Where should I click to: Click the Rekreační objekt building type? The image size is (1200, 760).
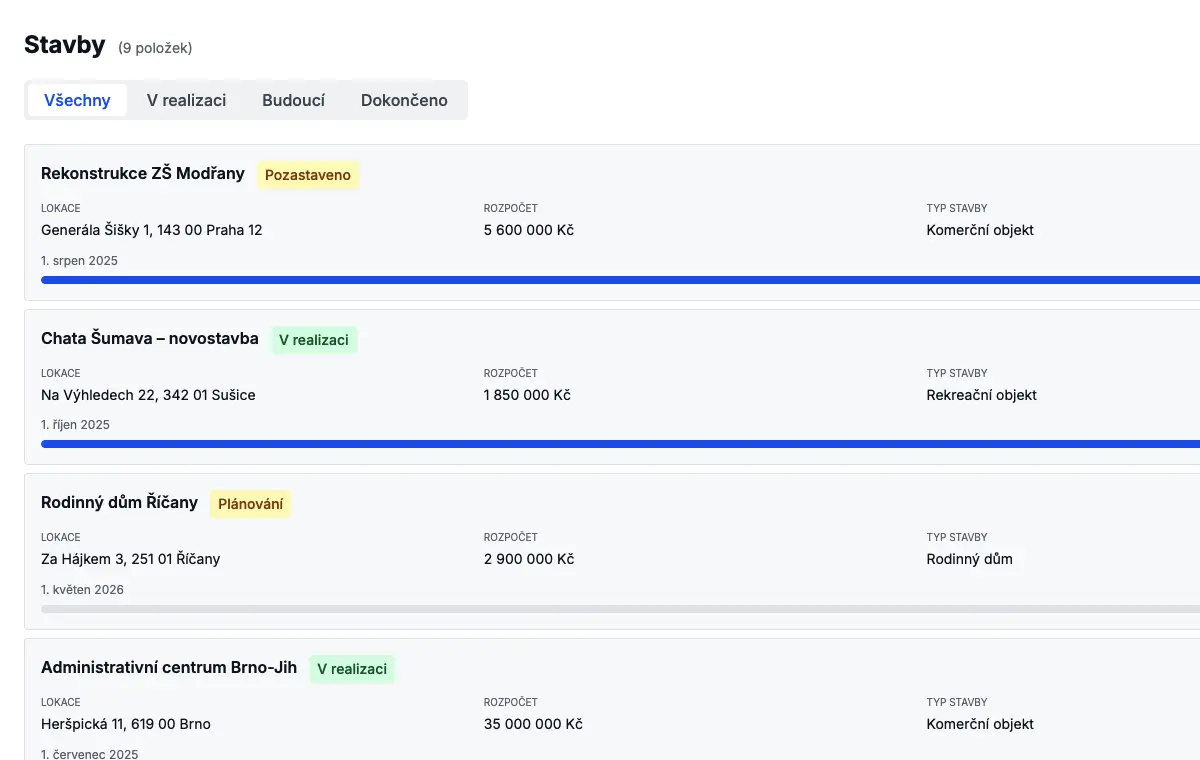tap(981, 395)
